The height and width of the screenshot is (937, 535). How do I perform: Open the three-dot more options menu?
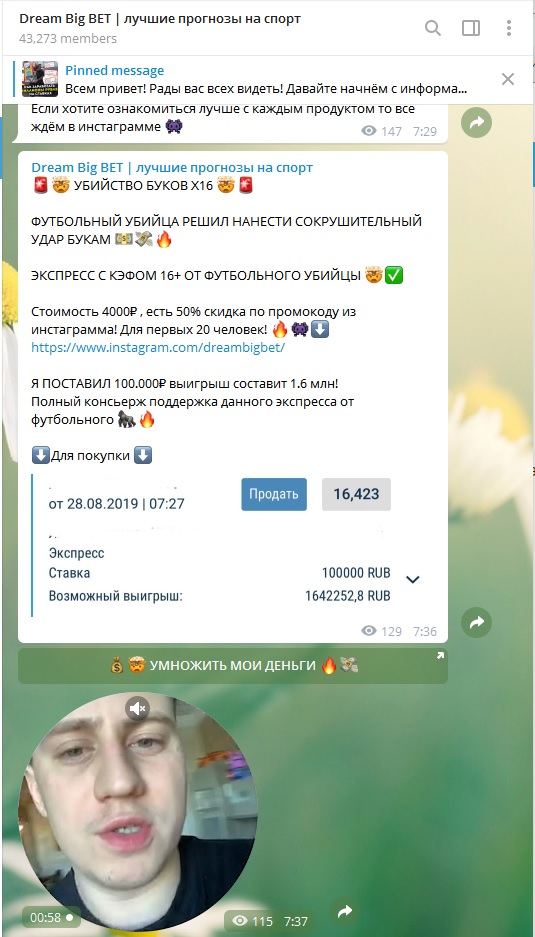coord(509,27)
